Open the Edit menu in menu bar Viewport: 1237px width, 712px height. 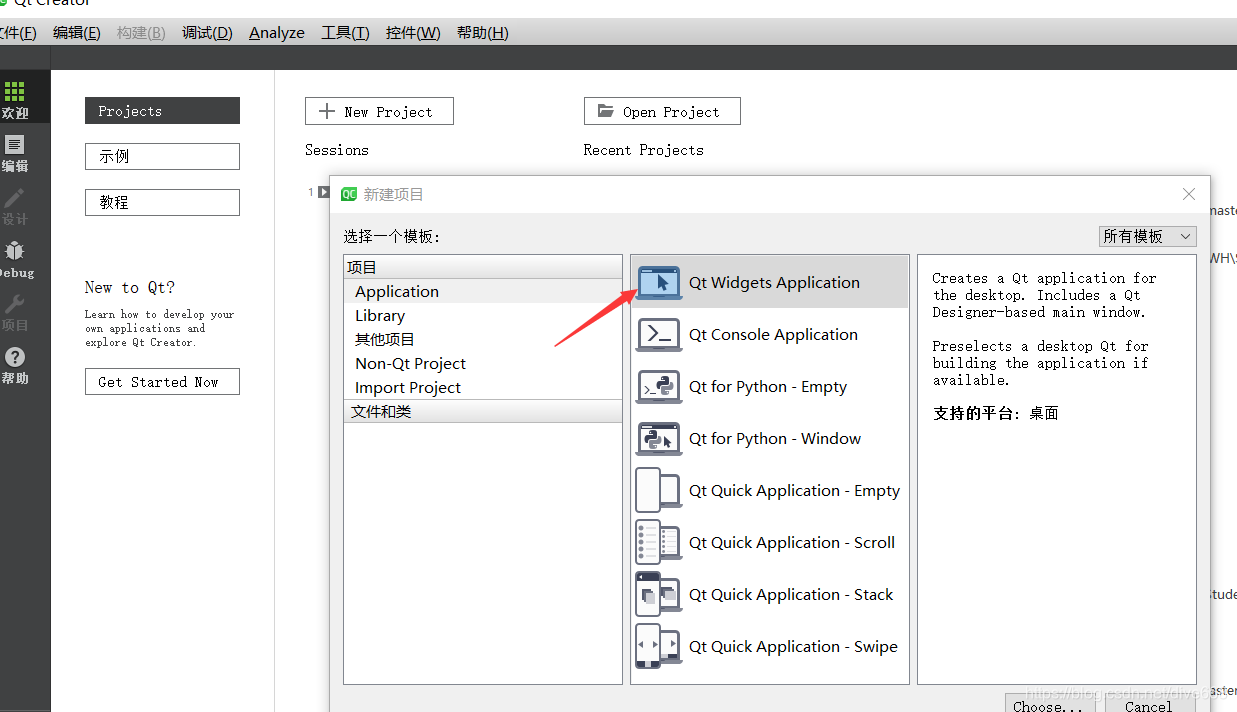pyautogui.click(x=77, y=33)
